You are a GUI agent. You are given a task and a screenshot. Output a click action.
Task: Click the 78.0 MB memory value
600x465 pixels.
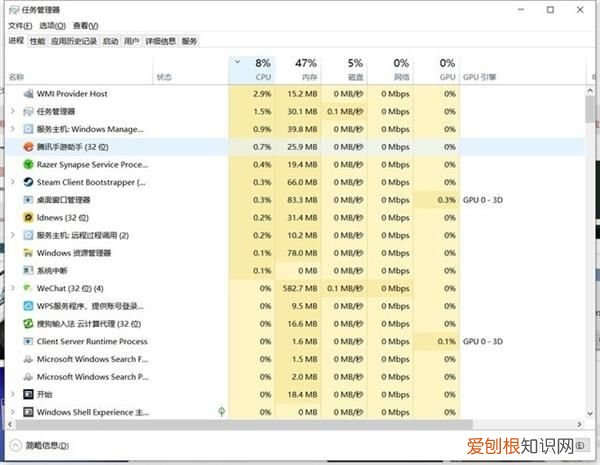pos(302,253)
